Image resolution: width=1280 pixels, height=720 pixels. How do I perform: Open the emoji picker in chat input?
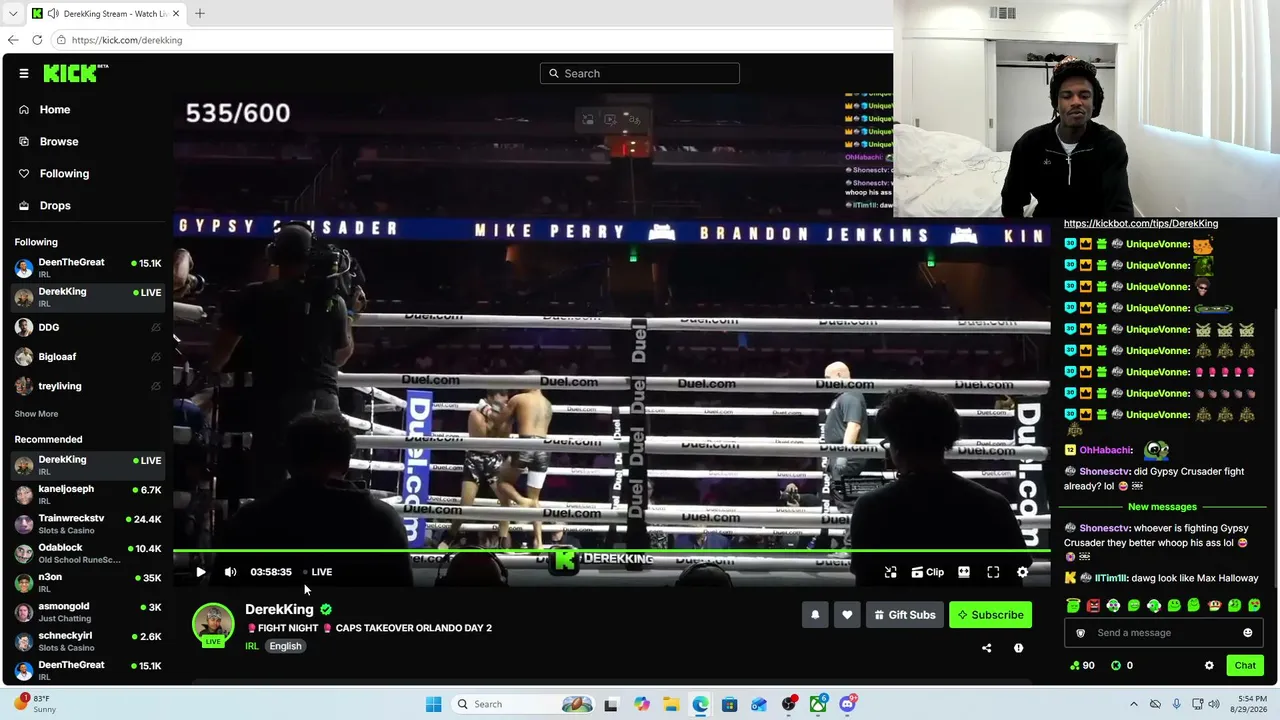coord(1247,633)
